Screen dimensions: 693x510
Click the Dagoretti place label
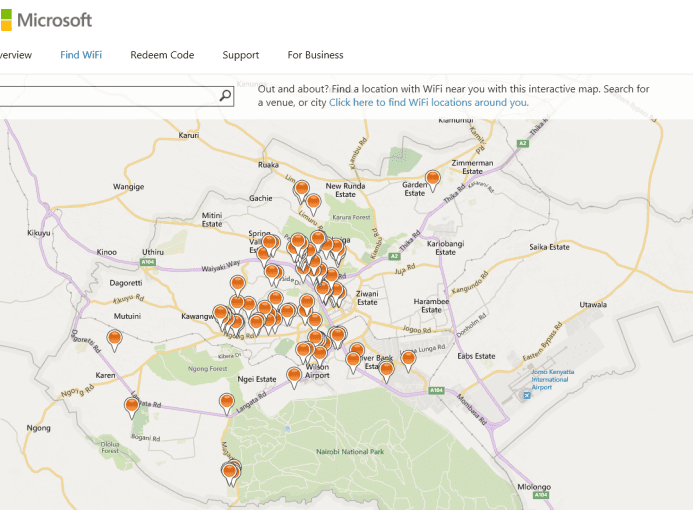126,283
